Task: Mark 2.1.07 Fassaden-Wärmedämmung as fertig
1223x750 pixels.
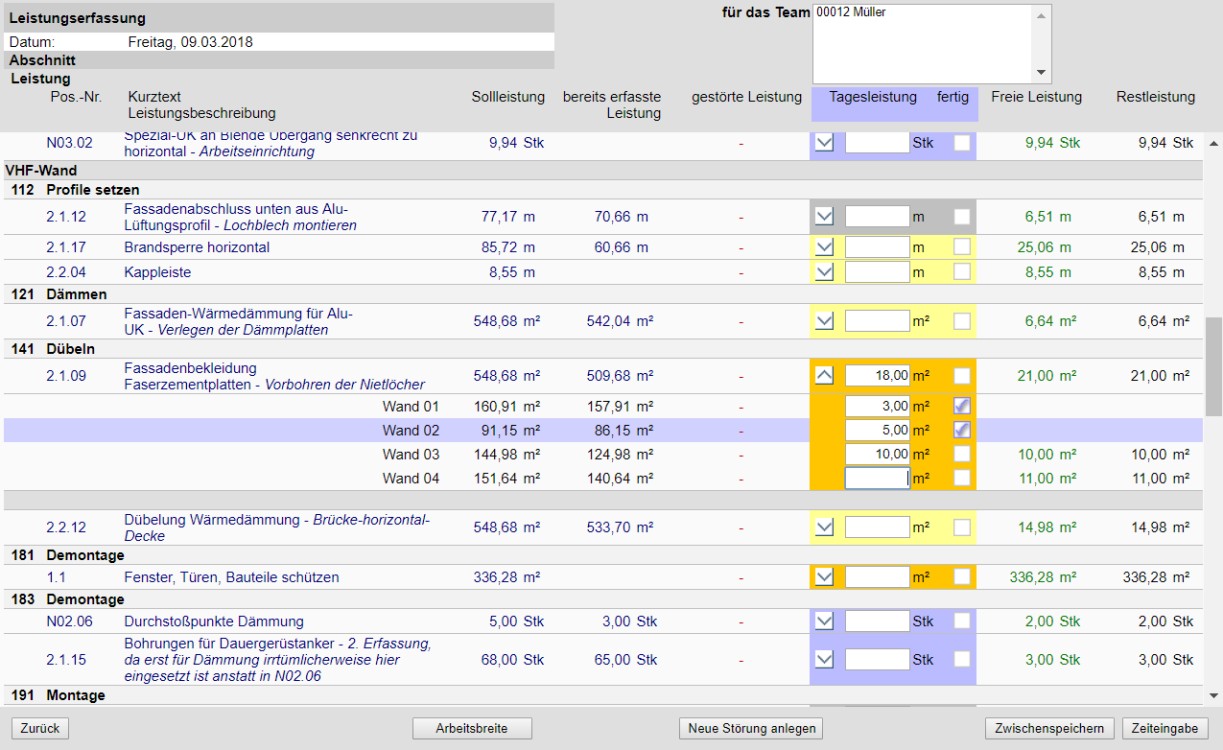Action: point(962,321)
